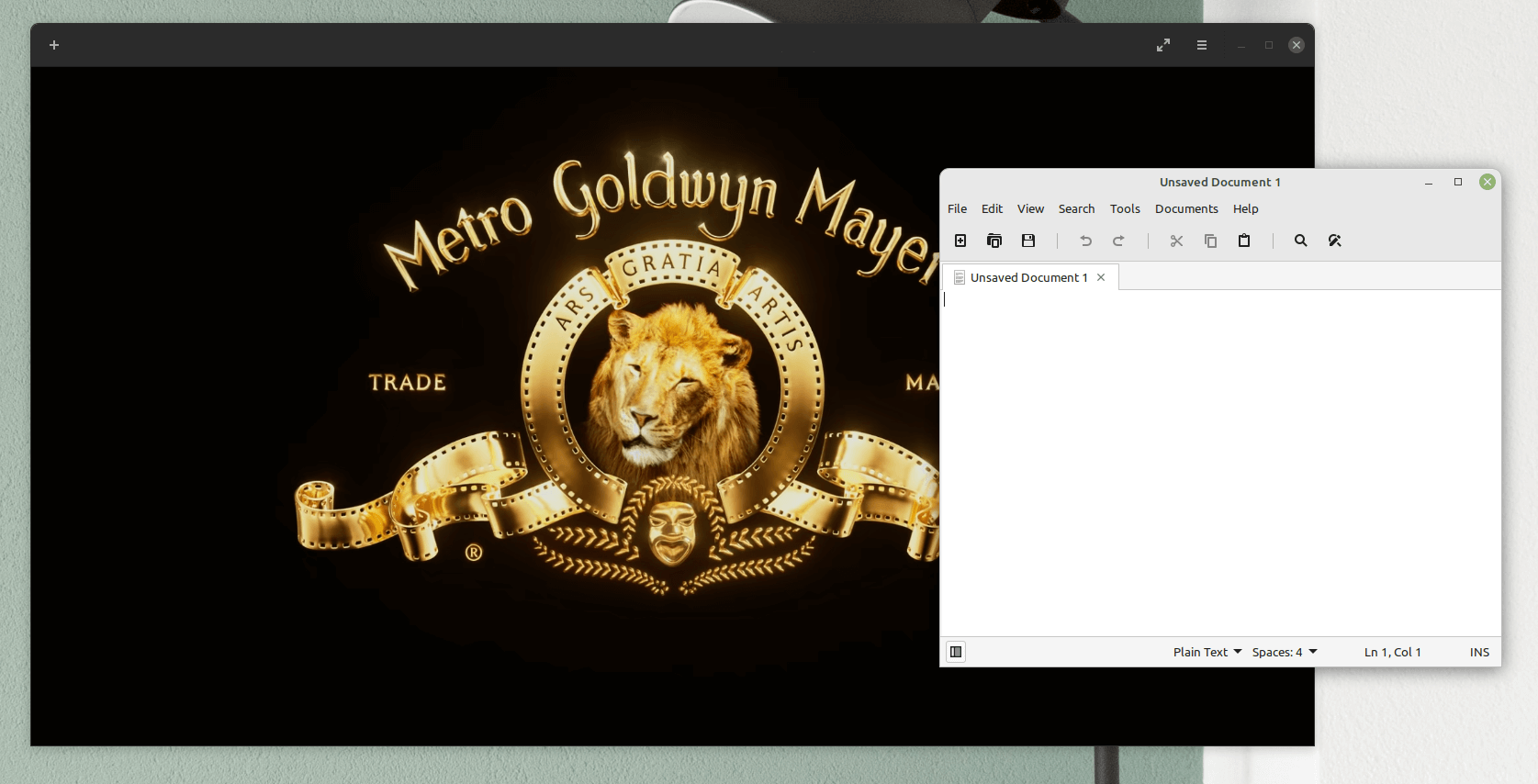This screenshot has width=1538, height=784.
Task: Open the Plain Text language dropdown
Action: coord(1207,652)
